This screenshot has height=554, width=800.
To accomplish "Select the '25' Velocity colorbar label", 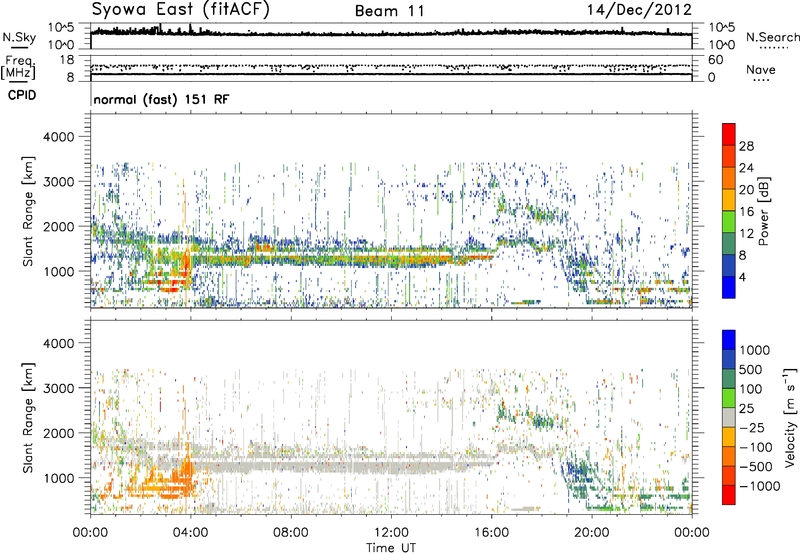I will pos(746,409).
